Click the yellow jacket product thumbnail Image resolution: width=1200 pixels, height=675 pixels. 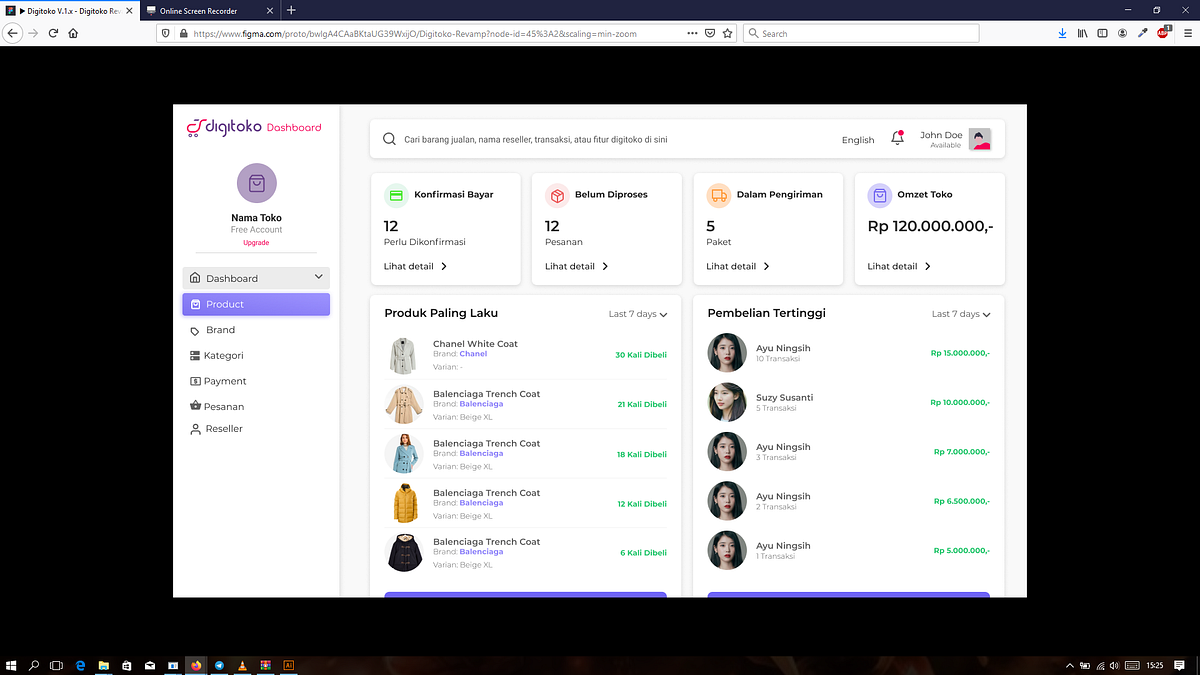tap(404, 503)
